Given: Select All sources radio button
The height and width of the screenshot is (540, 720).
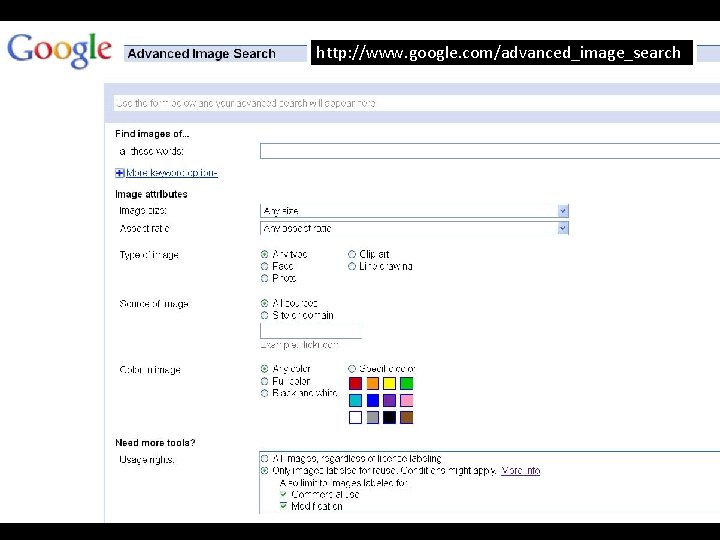Looking at the screenshot, I should (x=264, y=303).
